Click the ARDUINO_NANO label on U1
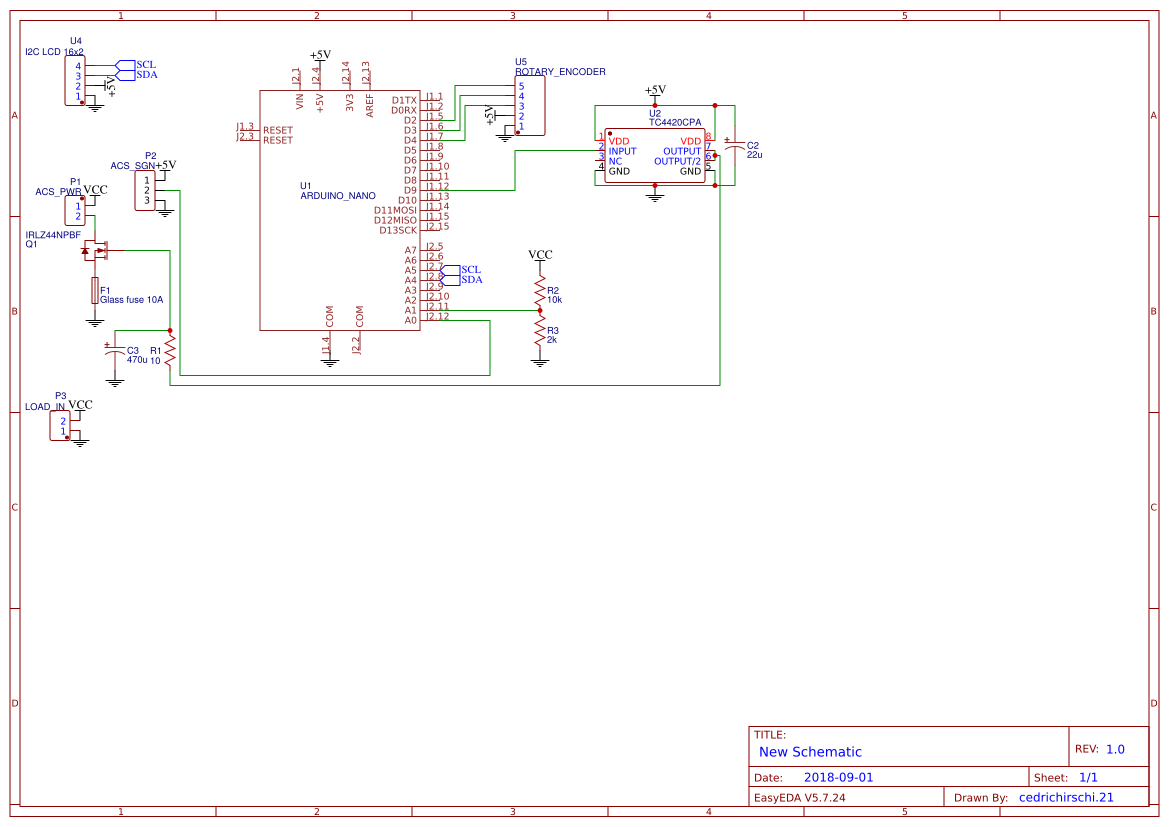This screenshot has height=827, width=1169. tap(338, 196)
